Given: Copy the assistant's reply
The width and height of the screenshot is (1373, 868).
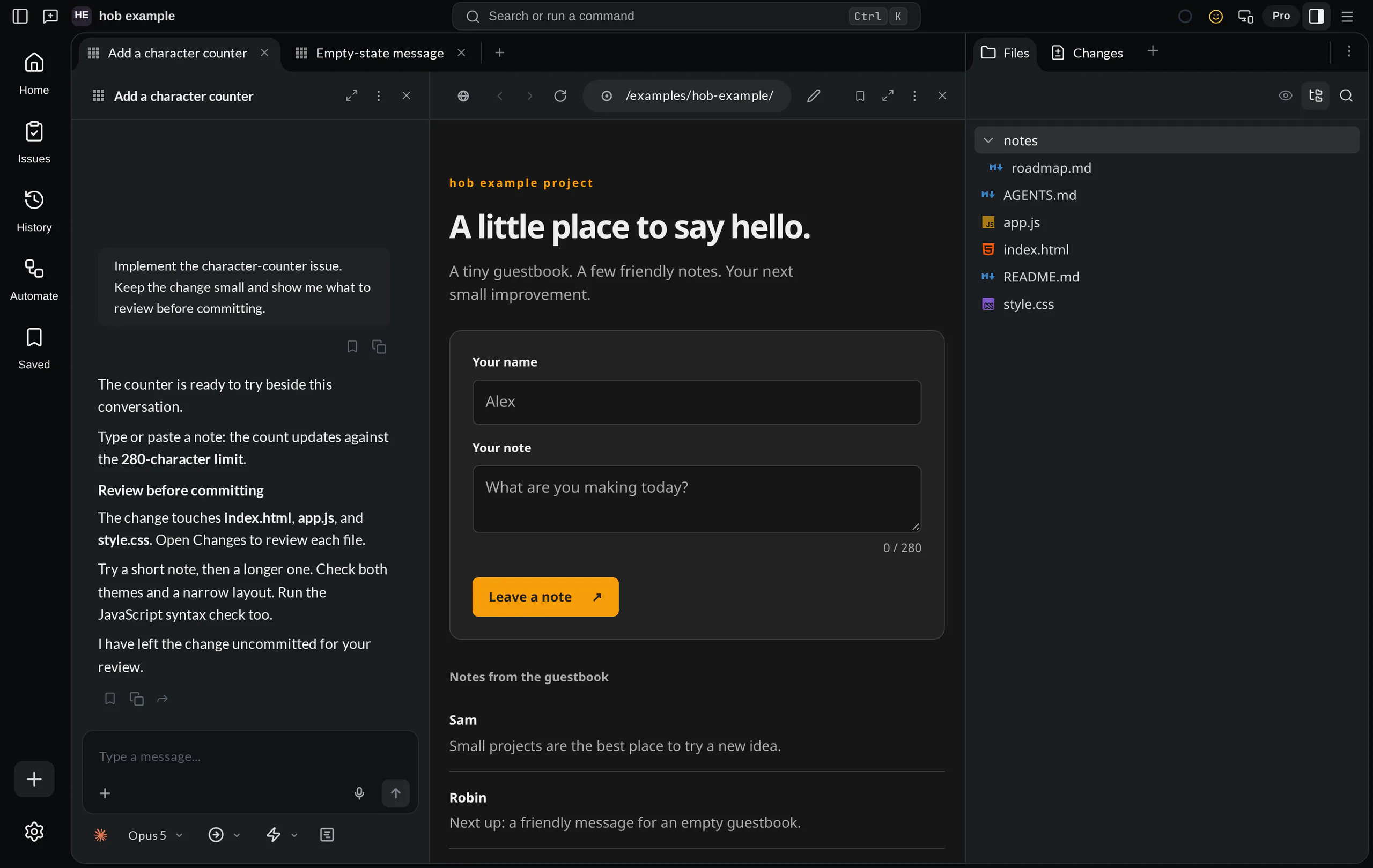Looking at the screenshot, I should tap(136, 699).
